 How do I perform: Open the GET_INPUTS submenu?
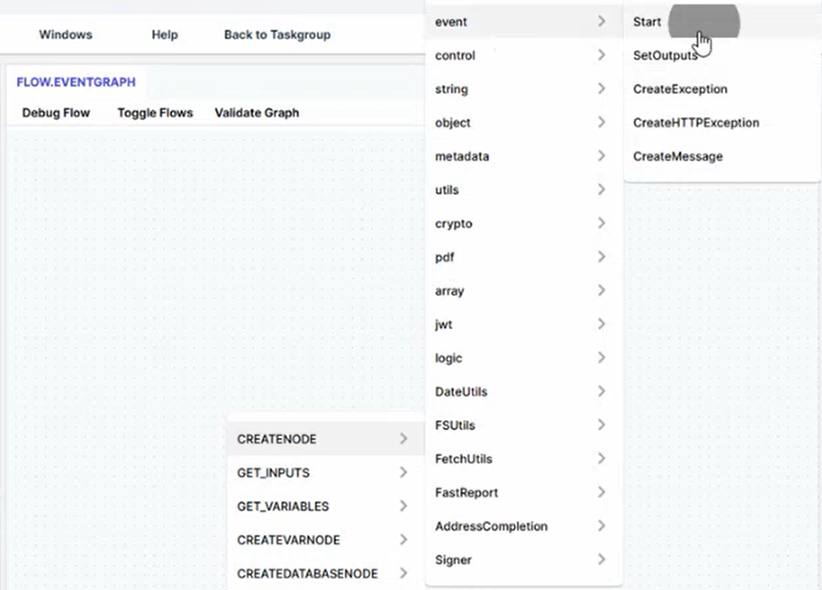tap(326, 473)
